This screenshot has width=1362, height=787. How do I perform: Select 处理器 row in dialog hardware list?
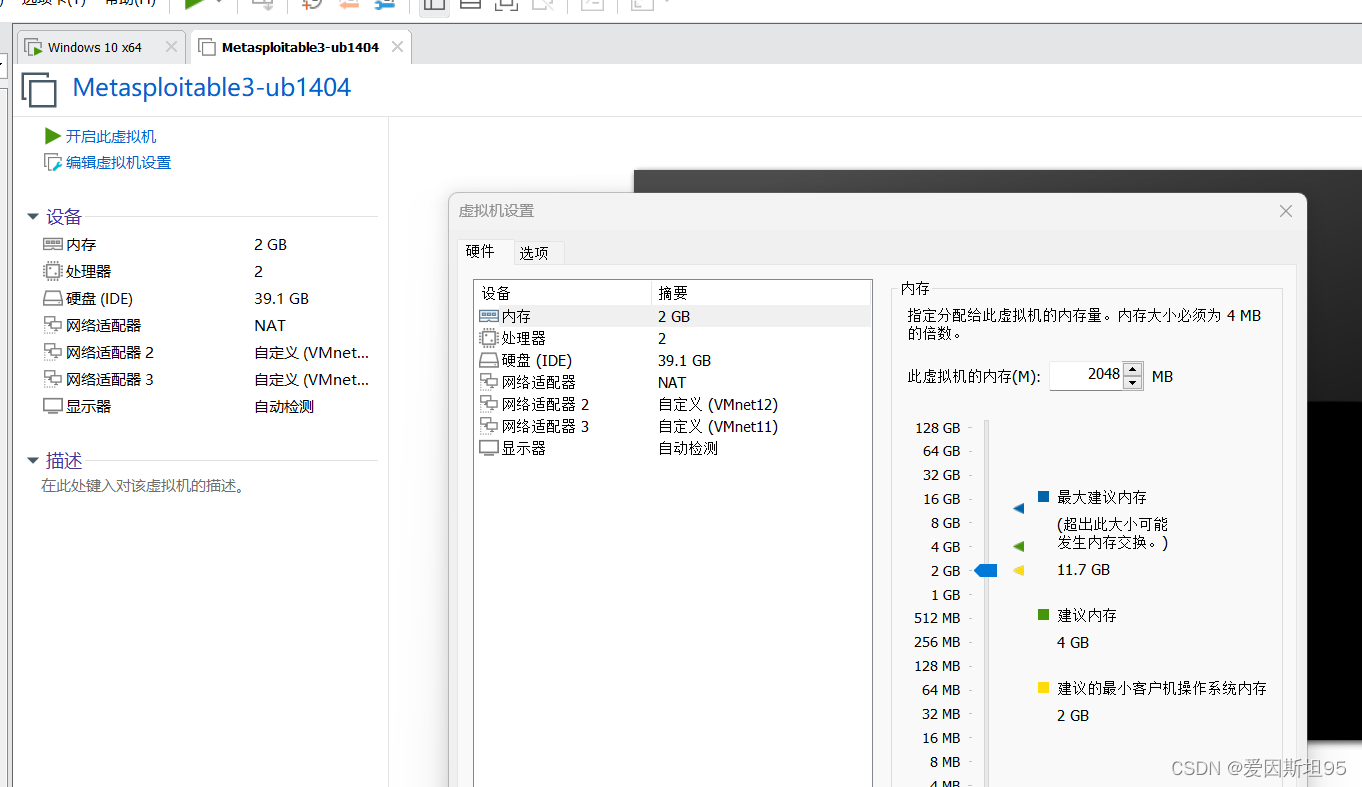click(x=673, y=338)
